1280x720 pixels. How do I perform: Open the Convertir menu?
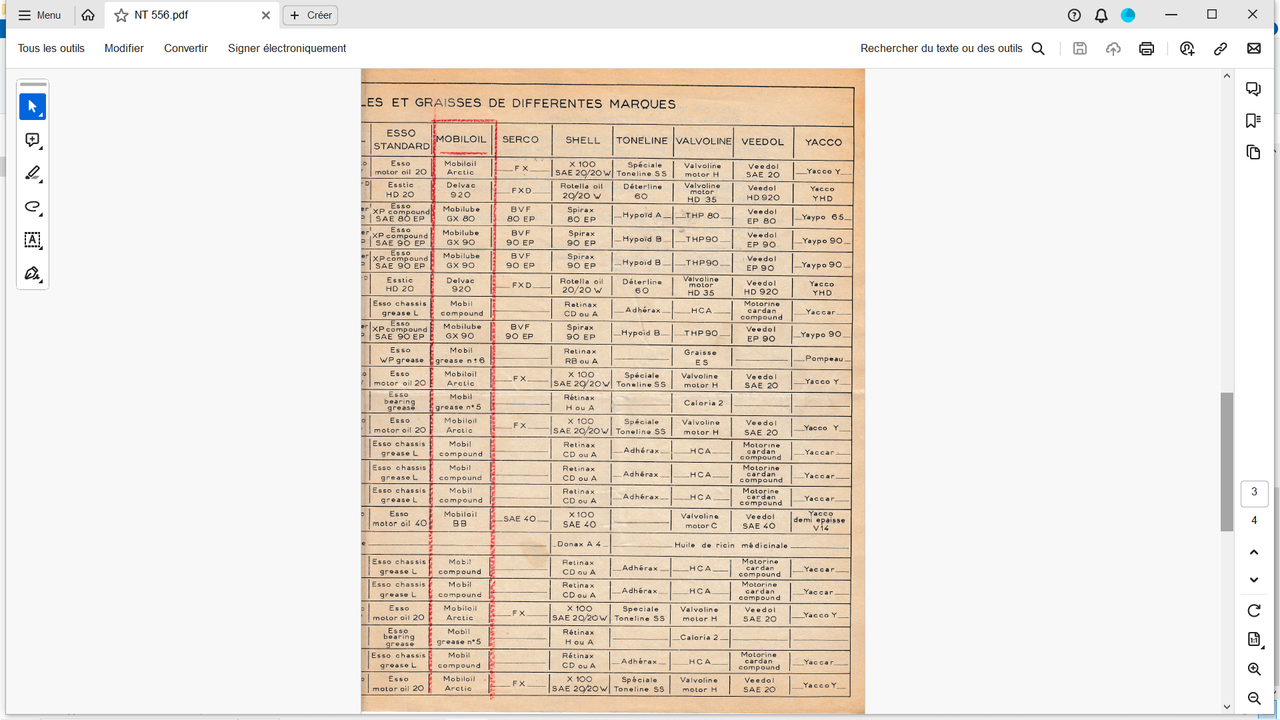pyautogui.click(x=186, y=48)
